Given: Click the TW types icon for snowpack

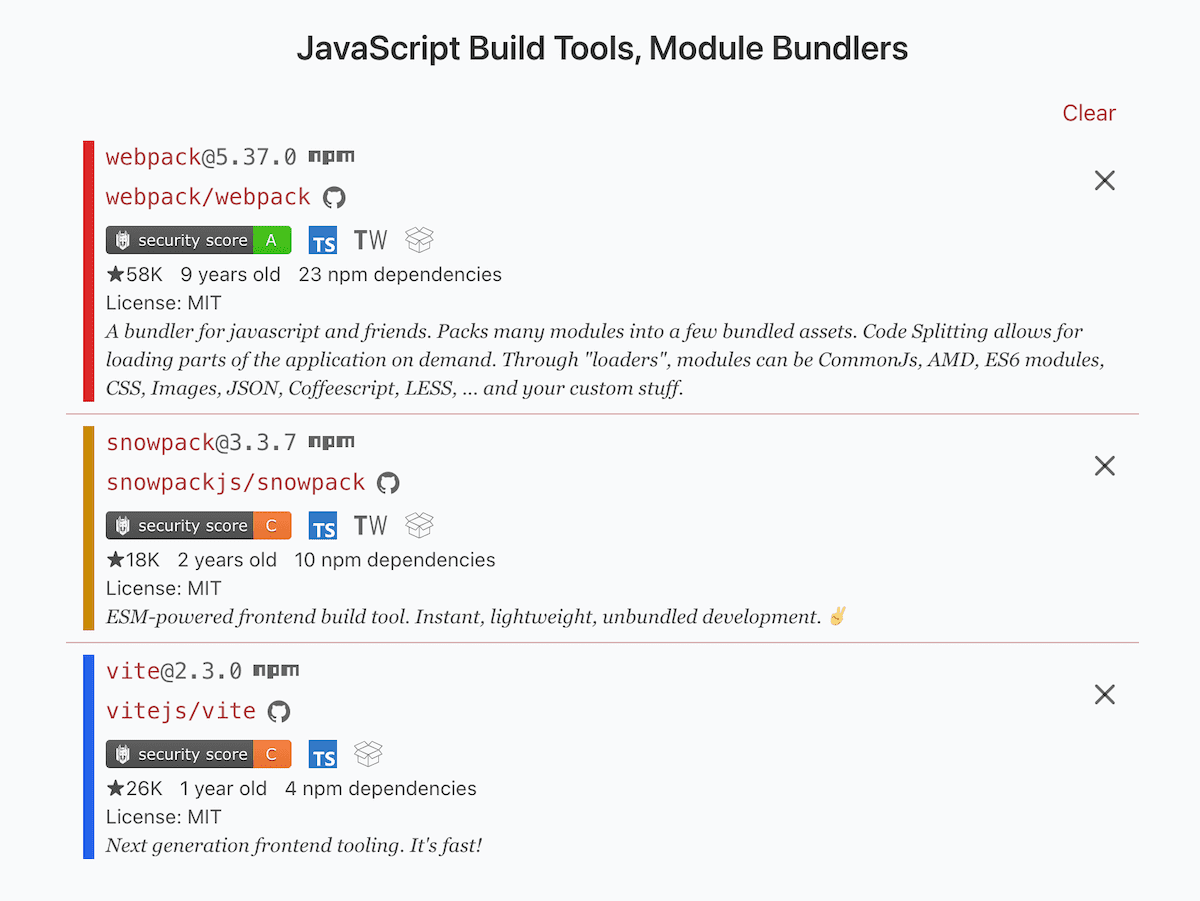Looking at the screenshot, I should coord(370,525).
